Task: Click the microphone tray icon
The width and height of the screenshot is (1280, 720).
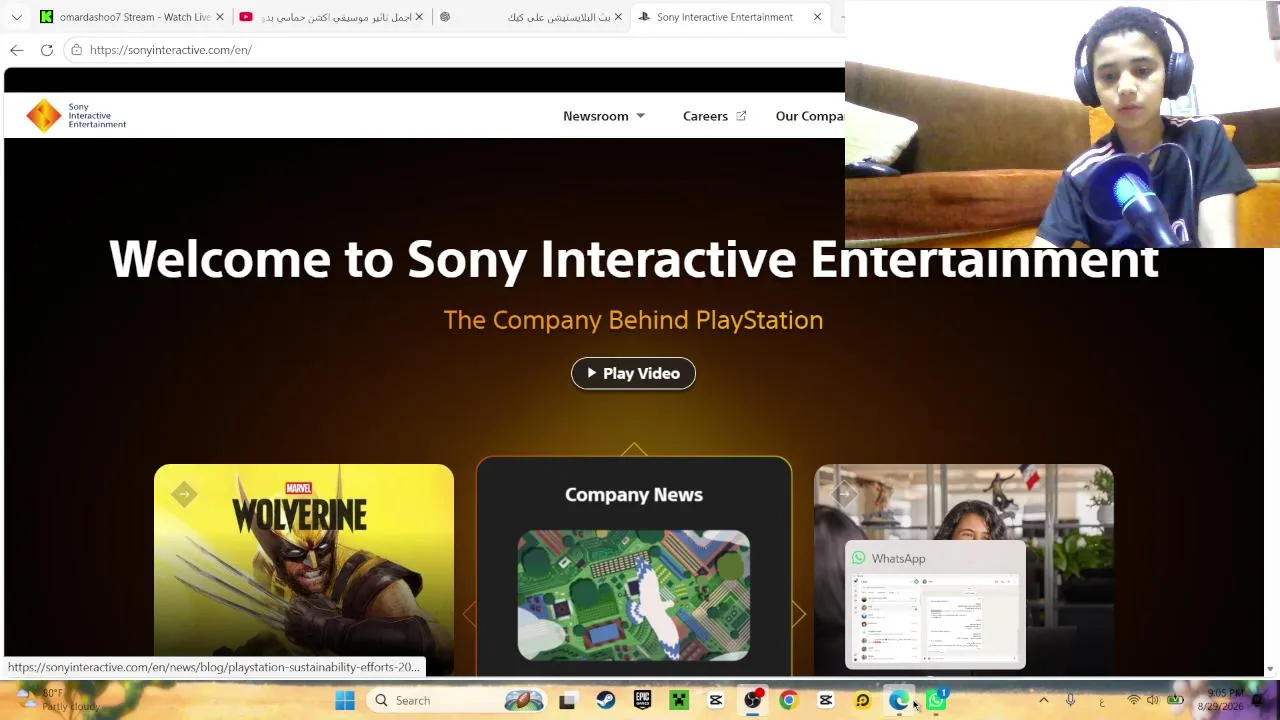Action: (1070, 701)
